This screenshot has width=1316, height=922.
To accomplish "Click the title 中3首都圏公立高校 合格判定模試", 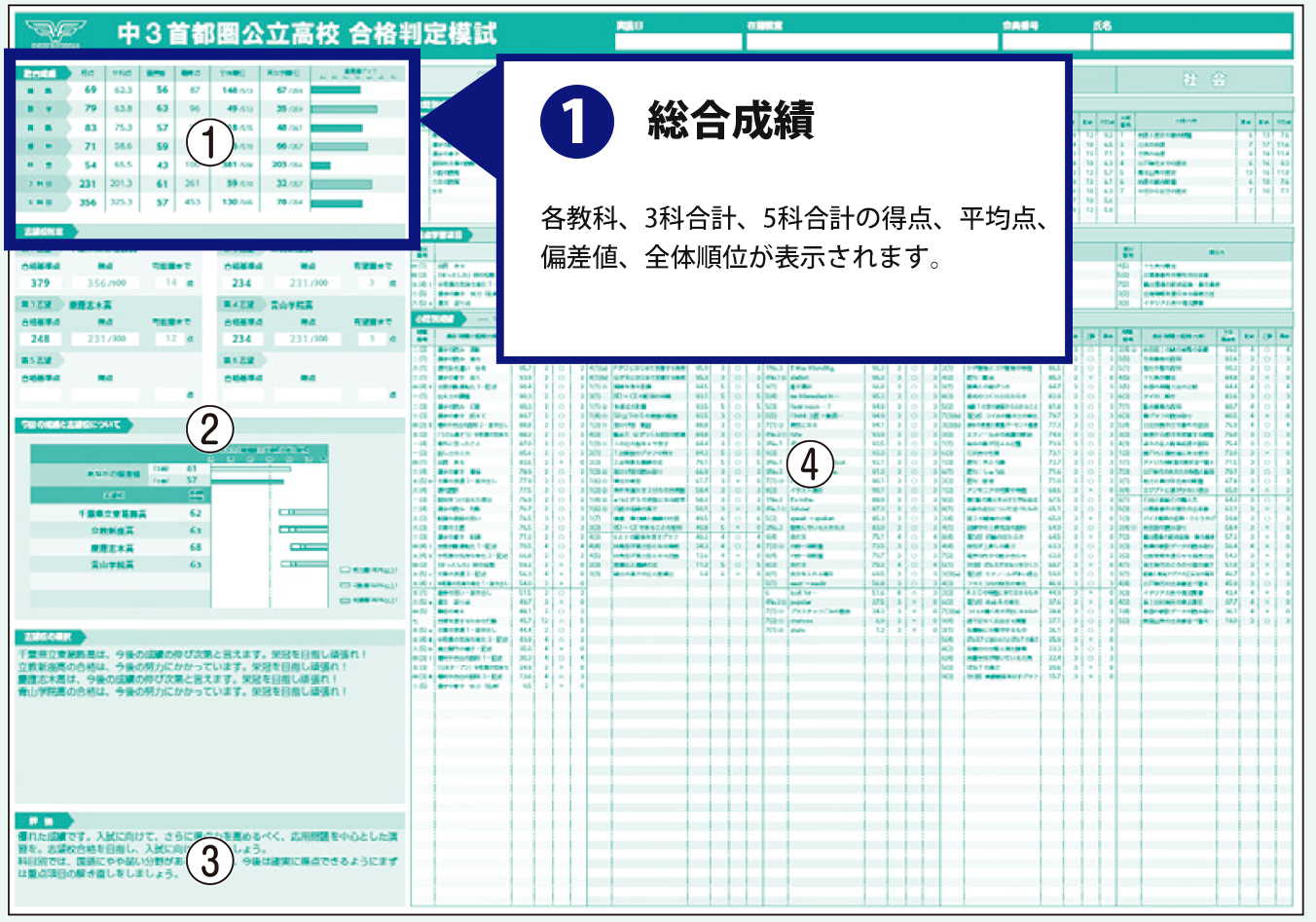I will coord(308,33).
